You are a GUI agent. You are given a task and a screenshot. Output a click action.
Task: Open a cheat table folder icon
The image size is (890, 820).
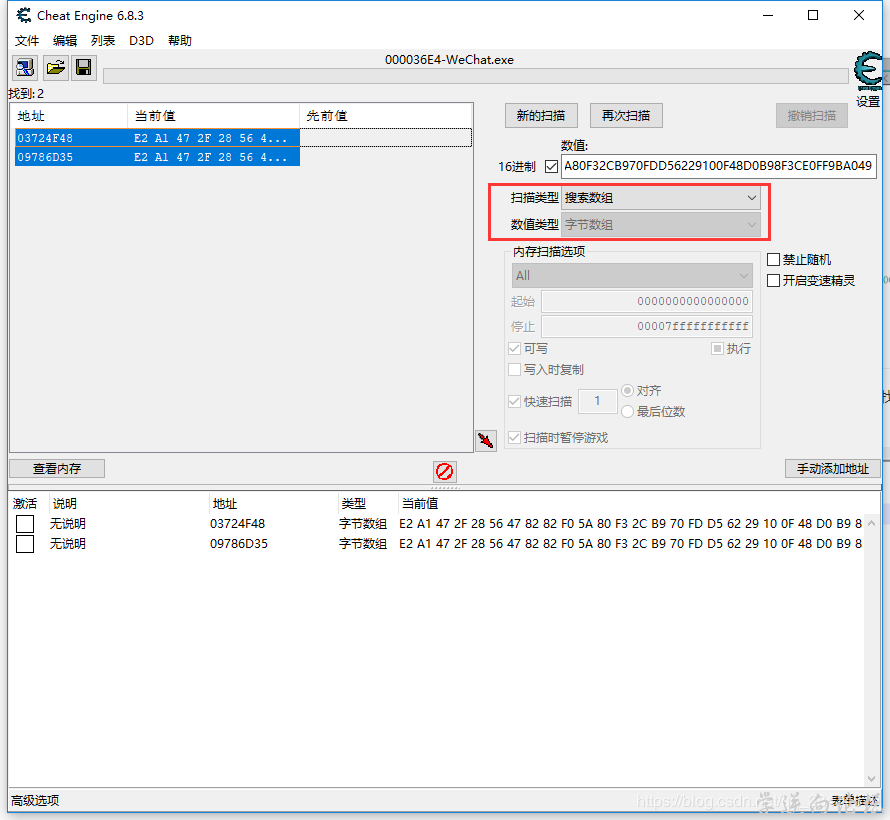[x=56, y=68]
